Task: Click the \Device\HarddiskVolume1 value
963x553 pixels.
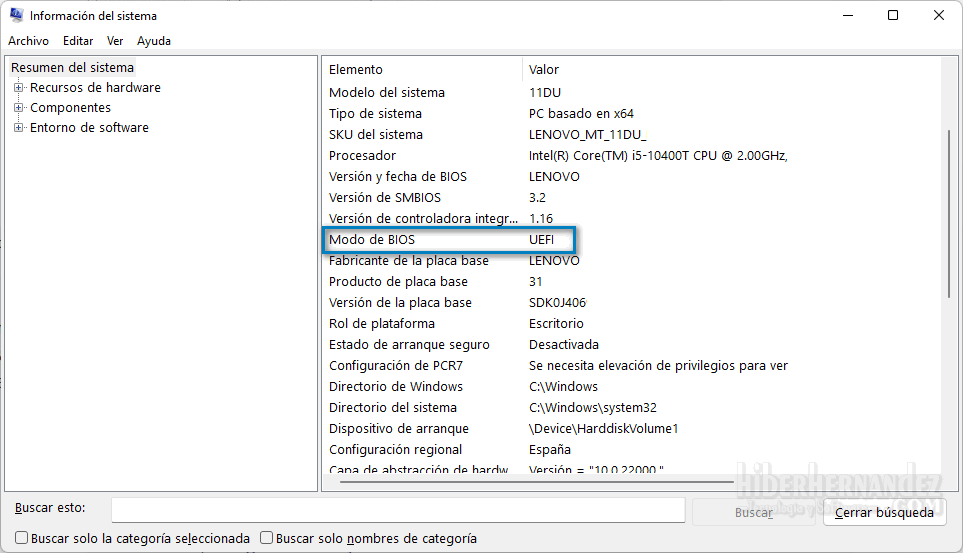Action: pyautogui.click(x=603, y=428)
